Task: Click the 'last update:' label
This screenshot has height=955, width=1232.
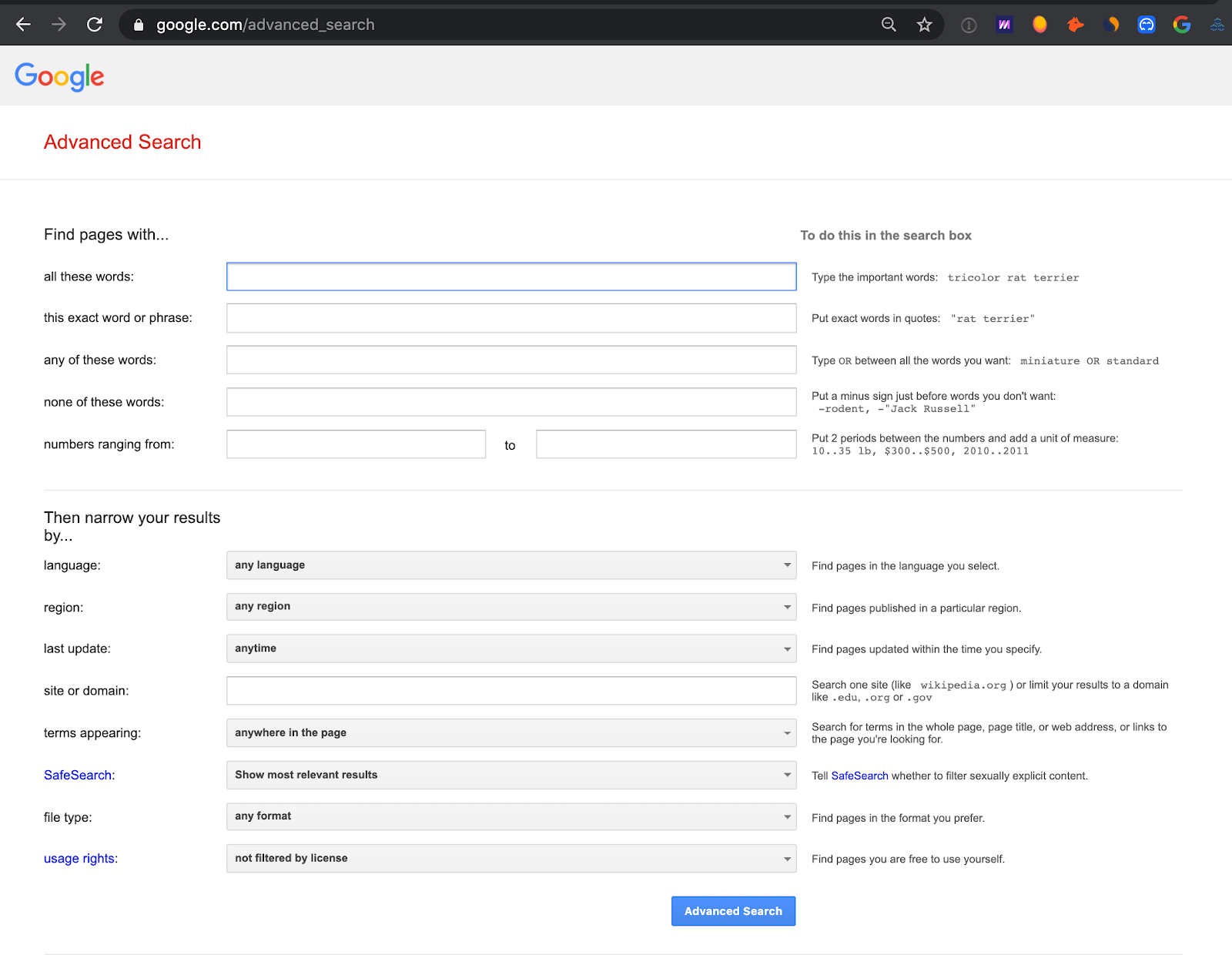Action: 77,648
